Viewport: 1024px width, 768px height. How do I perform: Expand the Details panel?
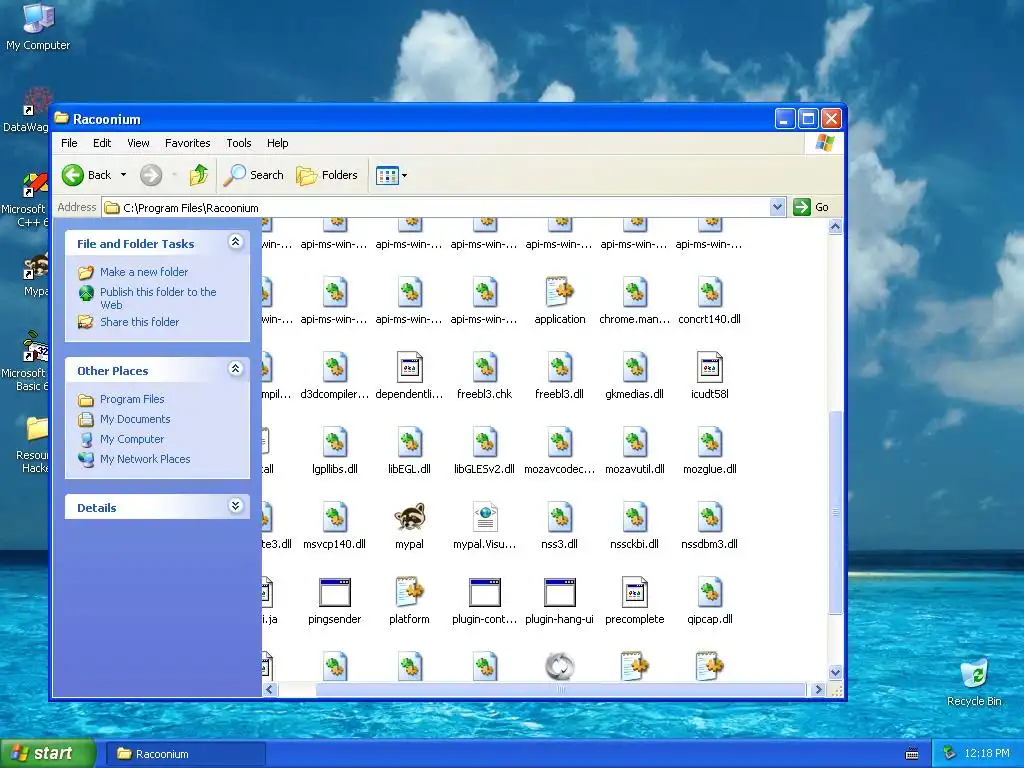pyautogui.click(x=236, y=506)
